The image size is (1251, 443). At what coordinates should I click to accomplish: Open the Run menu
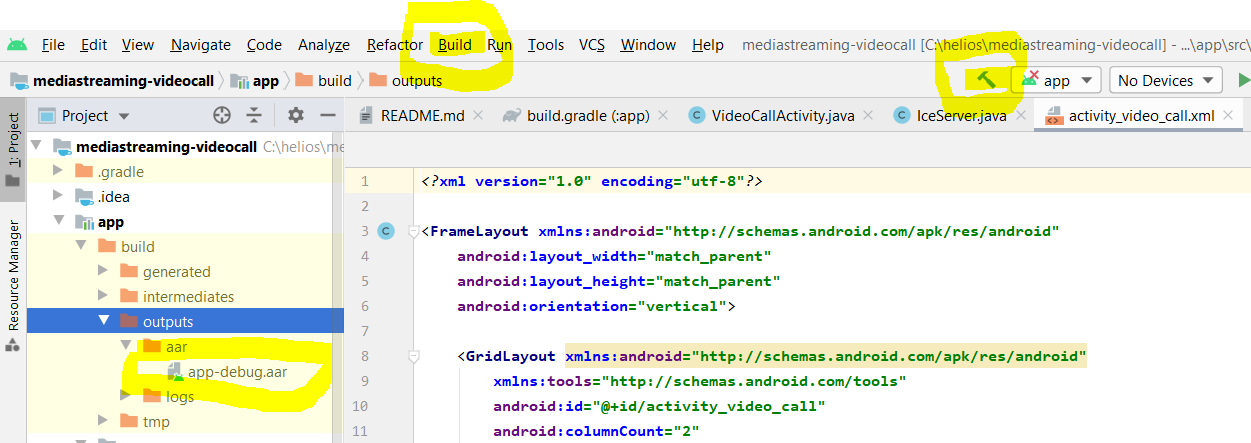tap(500, 45)
